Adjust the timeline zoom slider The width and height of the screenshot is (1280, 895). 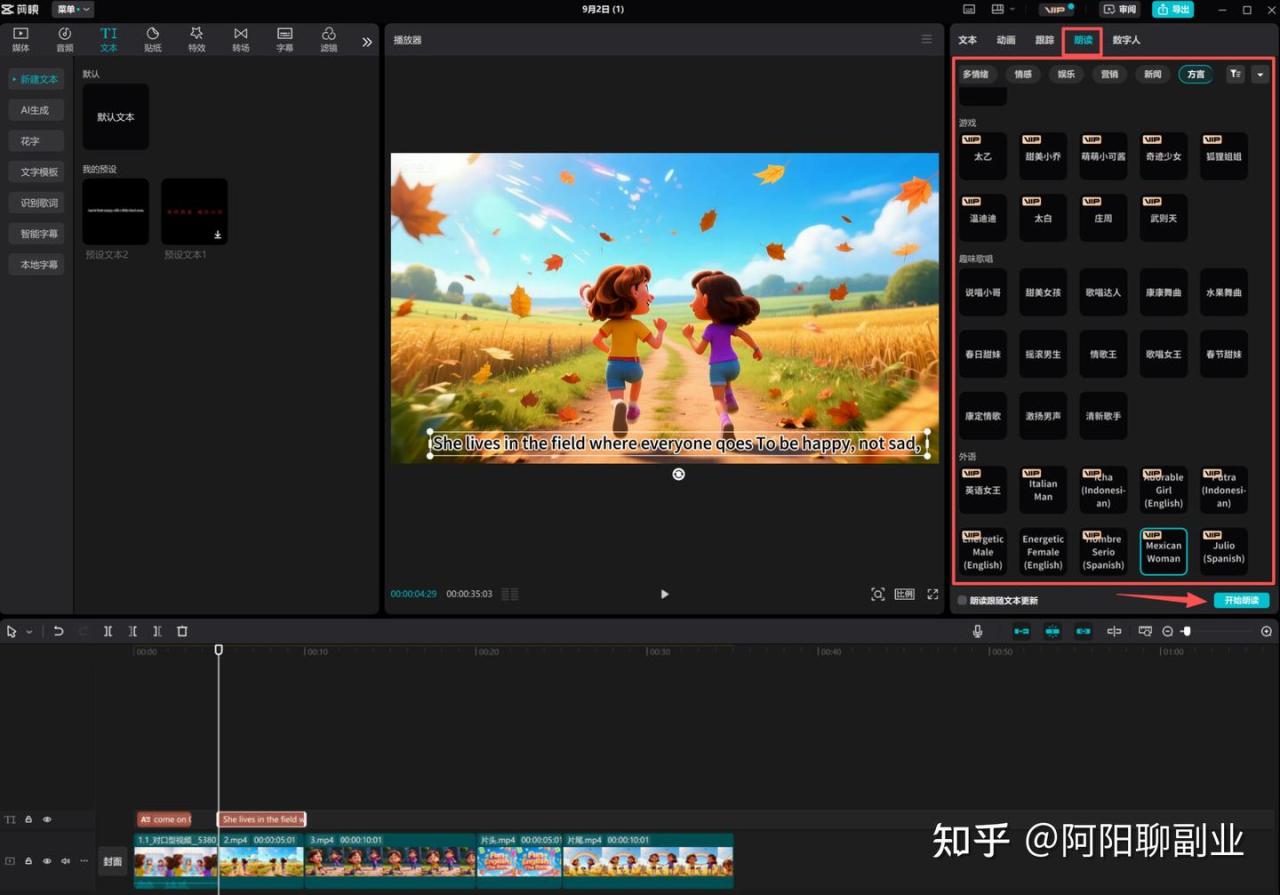pyautogui.click(x=1186, y=631)
